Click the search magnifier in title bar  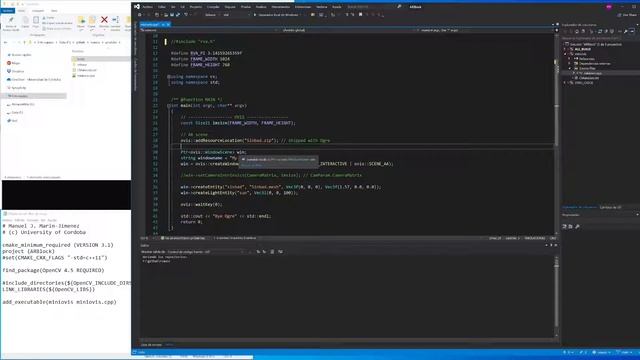point(399,7)
